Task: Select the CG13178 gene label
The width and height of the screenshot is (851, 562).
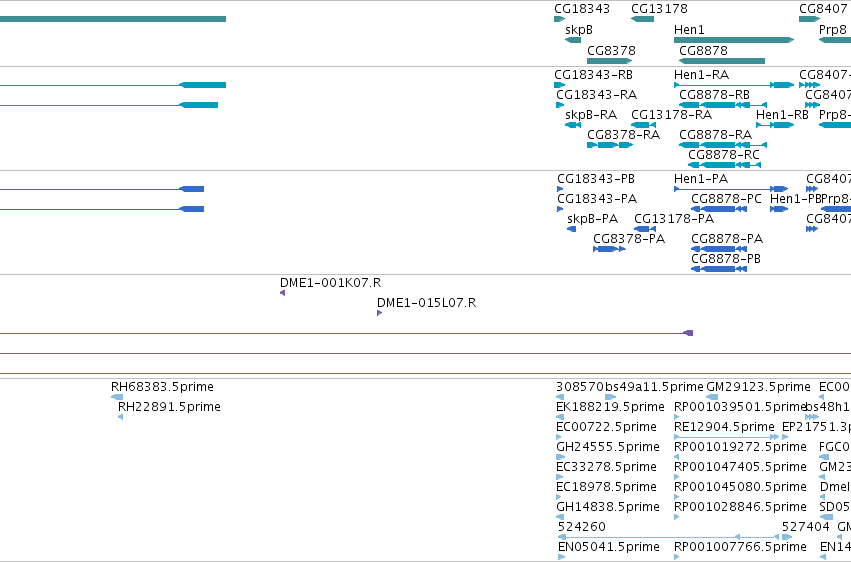Action: coord(659,9)
